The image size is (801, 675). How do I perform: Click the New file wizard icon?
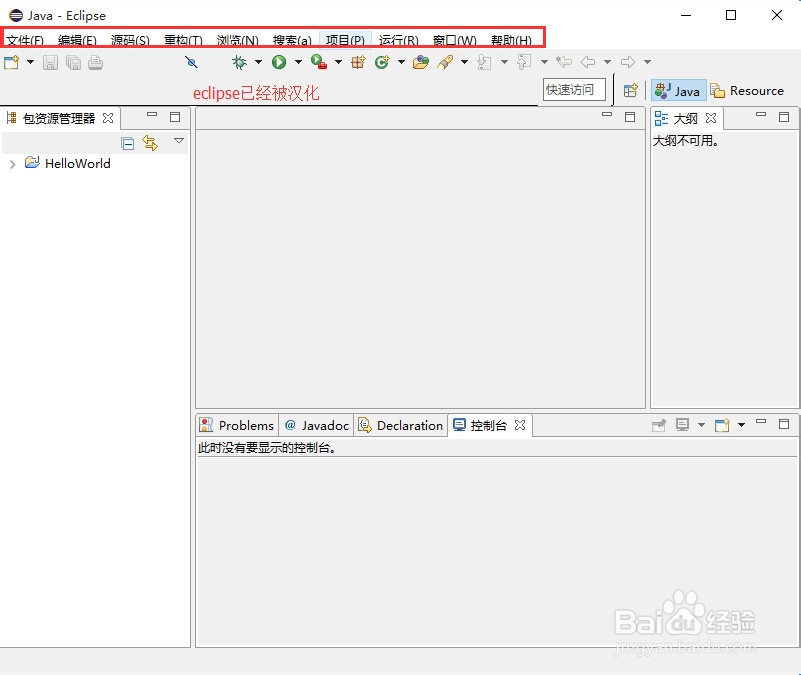tap(11, 62)
